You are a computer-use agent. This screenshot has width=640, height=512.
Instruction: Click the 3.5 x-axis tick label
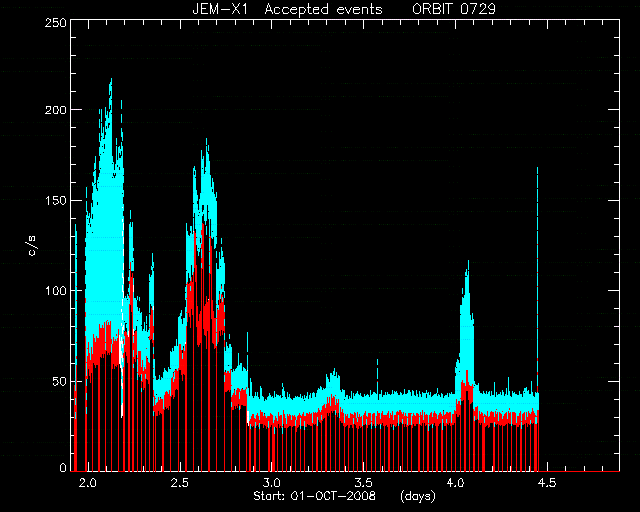(x=363, y=483)
